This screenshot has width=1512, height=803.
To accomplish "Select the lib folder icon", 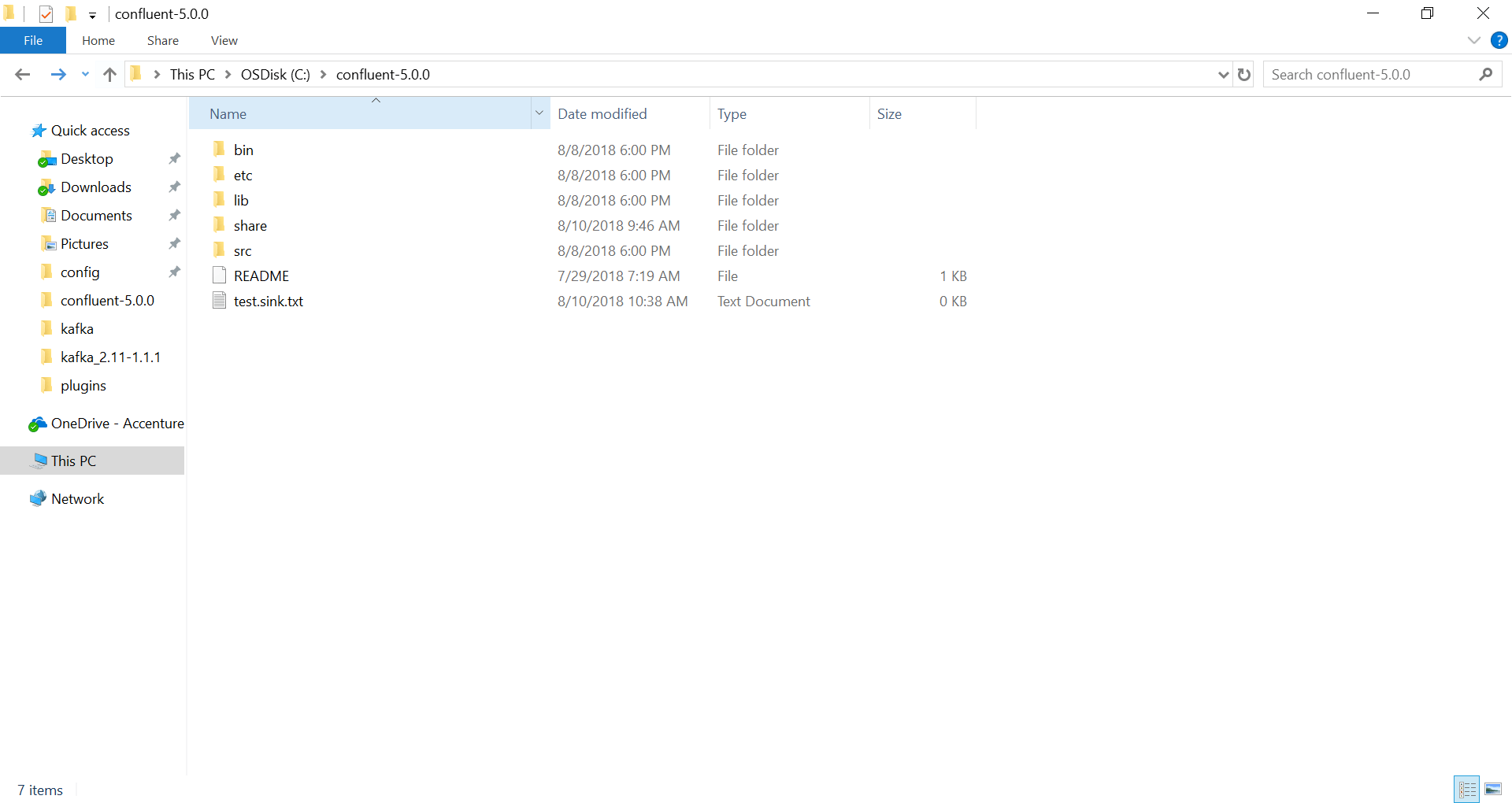I will pos(220,199).
